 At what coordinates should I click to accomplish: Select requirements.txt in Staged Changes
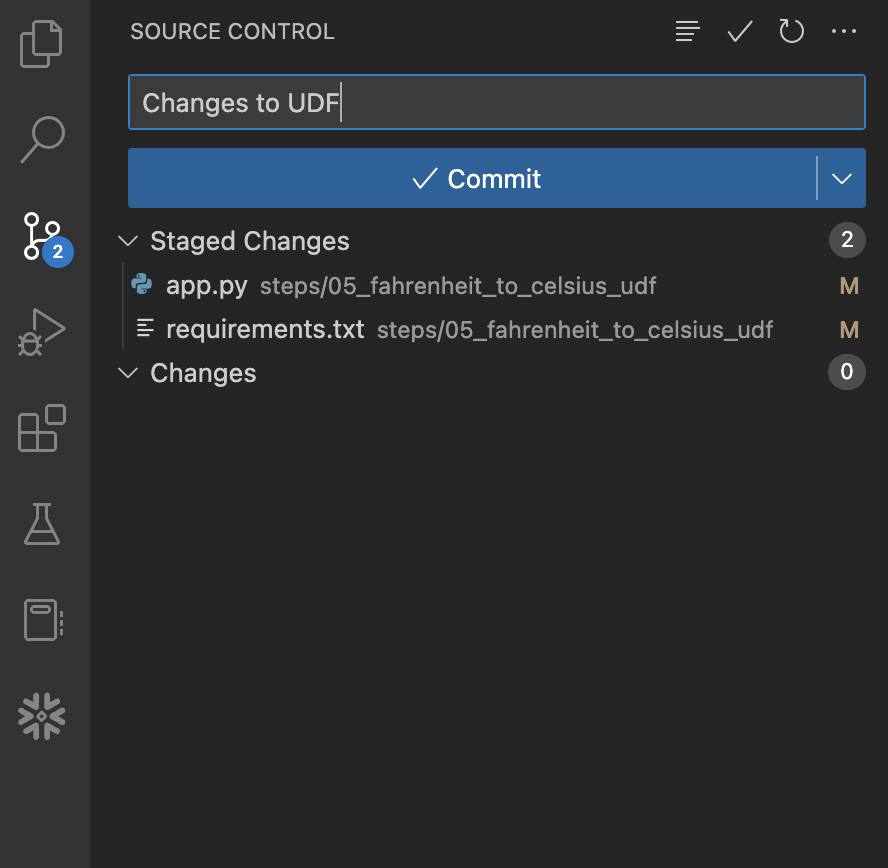pyautogui.click(x=264, y=329)
